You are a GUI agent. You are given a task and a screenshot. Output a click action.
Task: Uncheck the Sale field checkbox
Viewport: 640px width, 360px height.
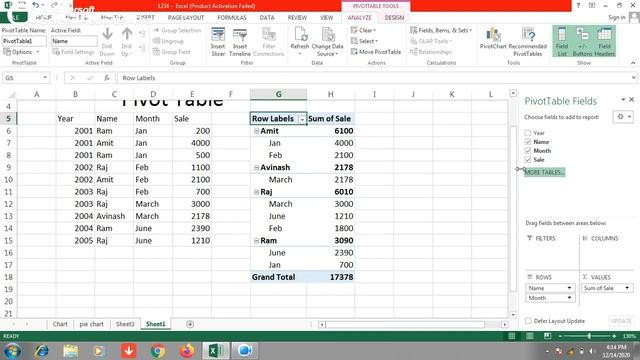click(x=528, y=160)
